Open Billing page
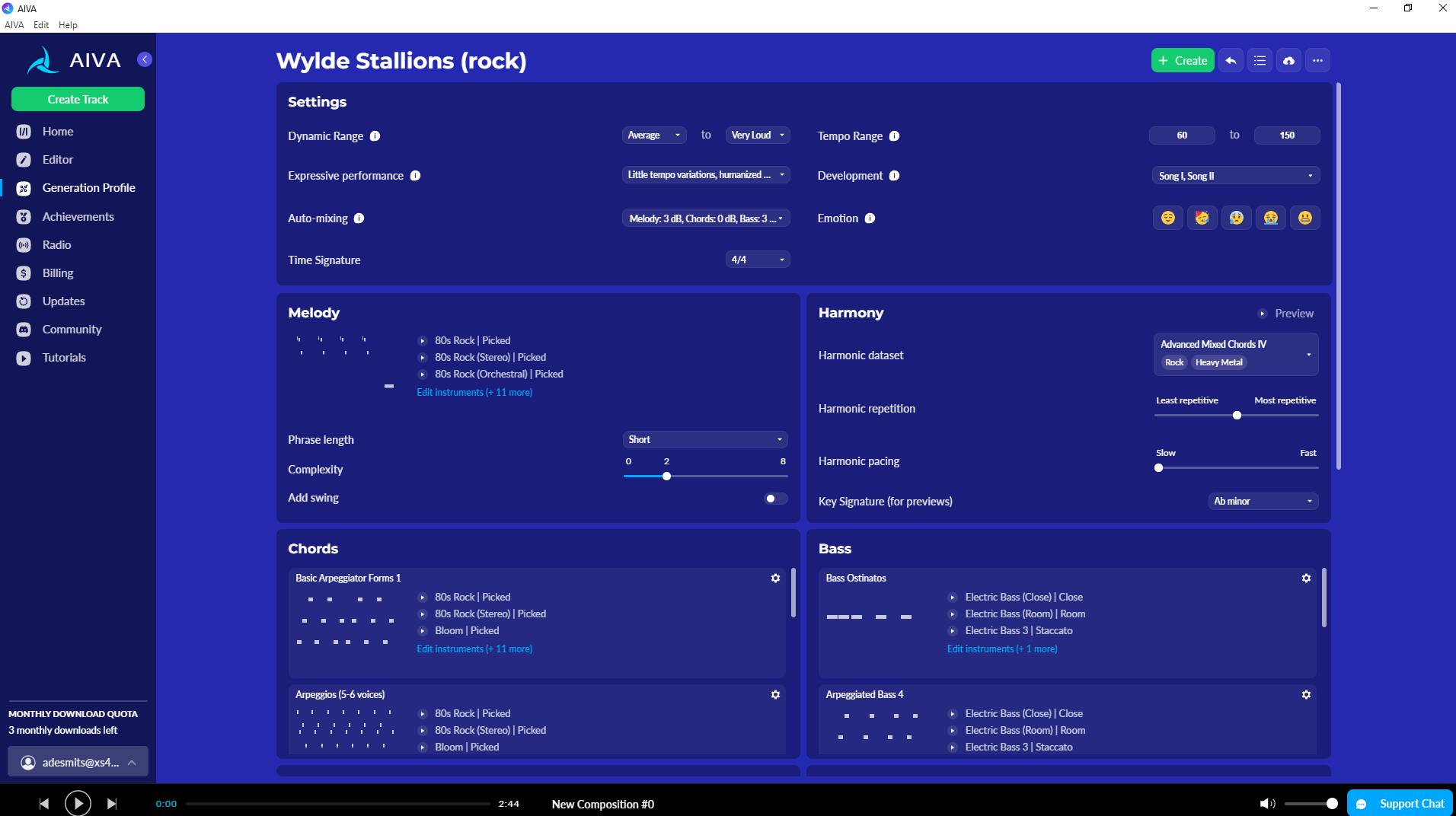 click(58, 273)
